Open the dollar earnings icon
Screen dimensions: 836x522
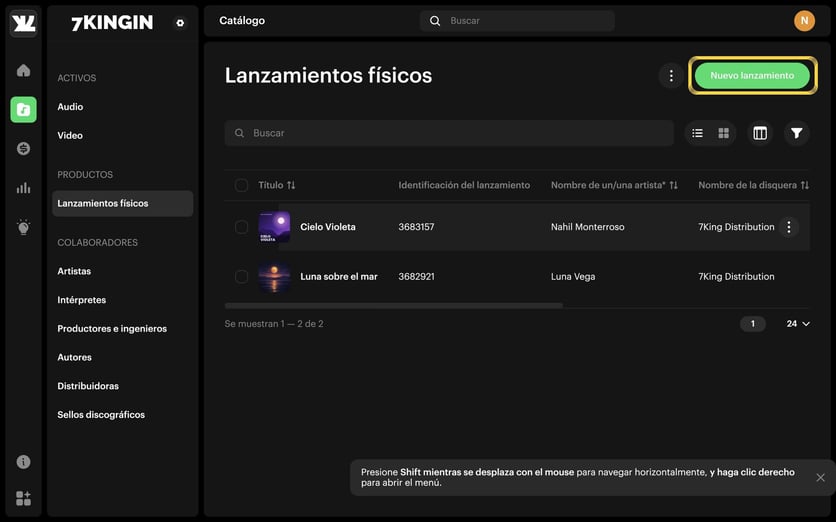[23, 149]
